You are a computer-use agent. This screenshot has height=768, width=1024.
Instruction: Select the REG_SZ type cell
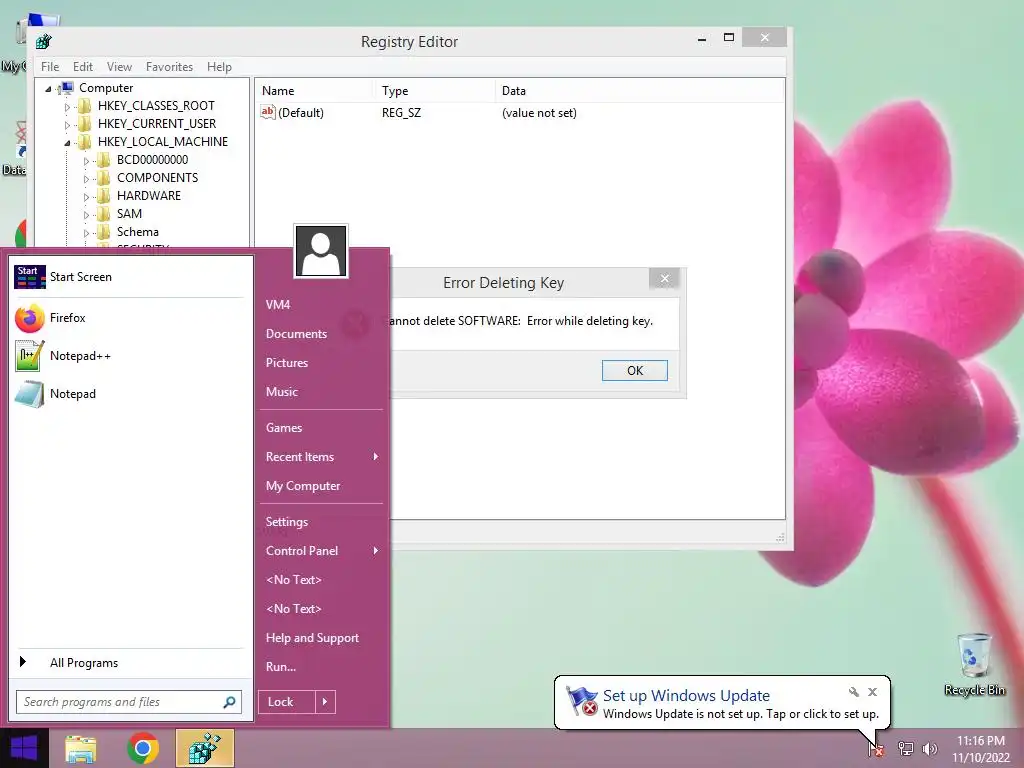click(401, 113)
